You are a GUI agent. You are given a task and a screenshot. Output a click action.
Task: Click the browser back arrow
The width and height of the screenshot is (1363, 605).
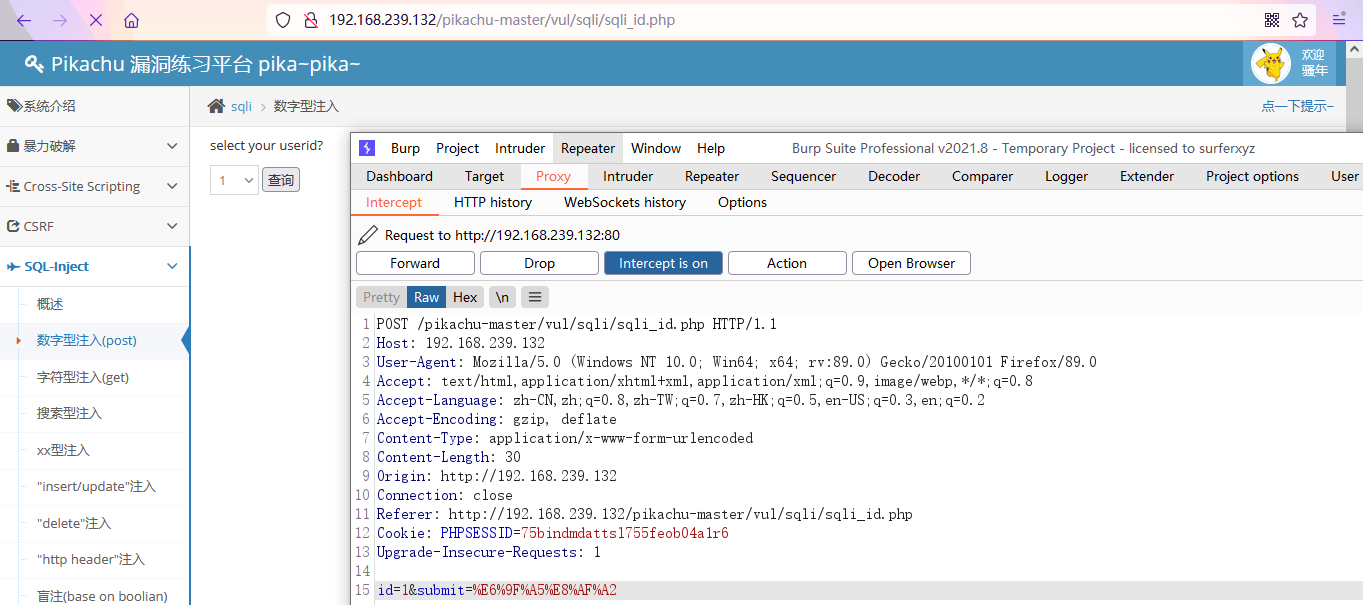click(24, 20)
